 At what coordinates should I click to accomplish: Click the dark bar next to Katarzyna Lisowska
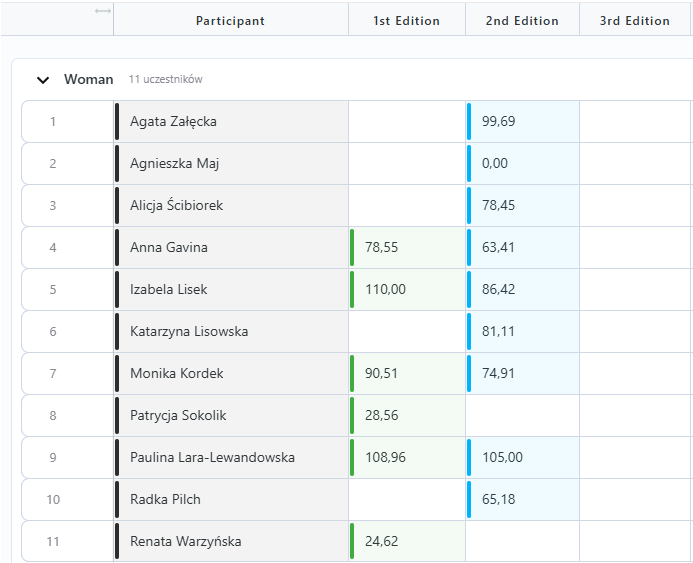point(117,331)
